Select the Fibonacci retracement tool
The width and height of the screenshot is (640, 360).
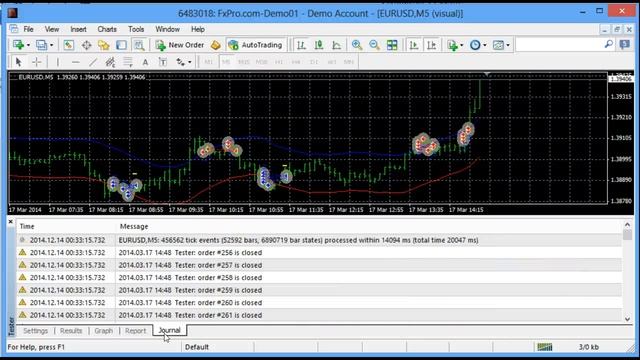(x=128, y=62)
